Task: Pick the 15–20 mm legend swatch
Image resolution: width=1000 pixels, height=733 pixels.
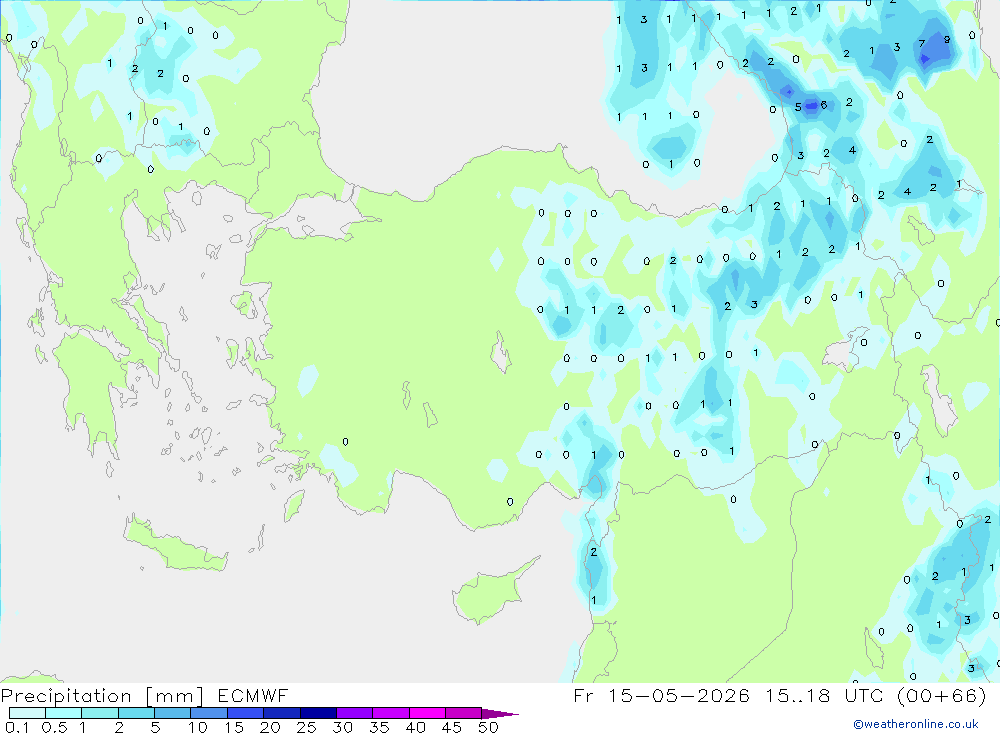Action: [246, 713]
